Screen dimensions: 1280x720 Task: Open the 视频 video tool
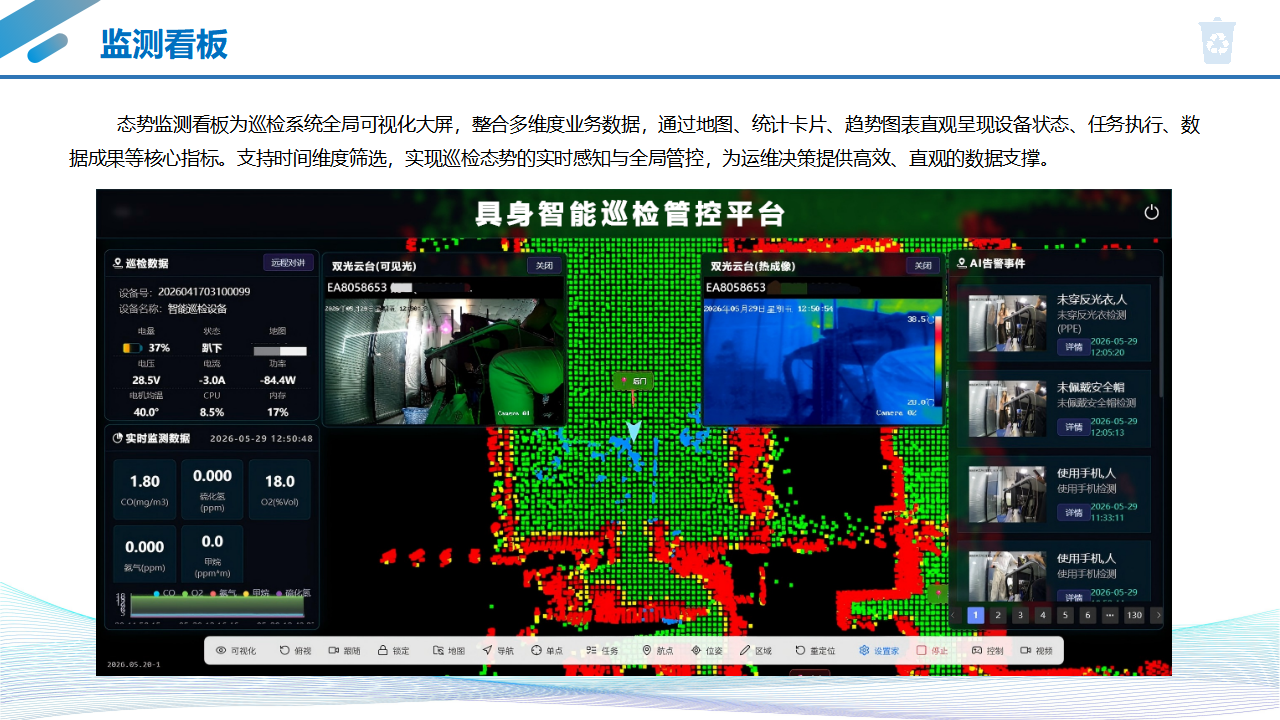tap(1037, 650)
